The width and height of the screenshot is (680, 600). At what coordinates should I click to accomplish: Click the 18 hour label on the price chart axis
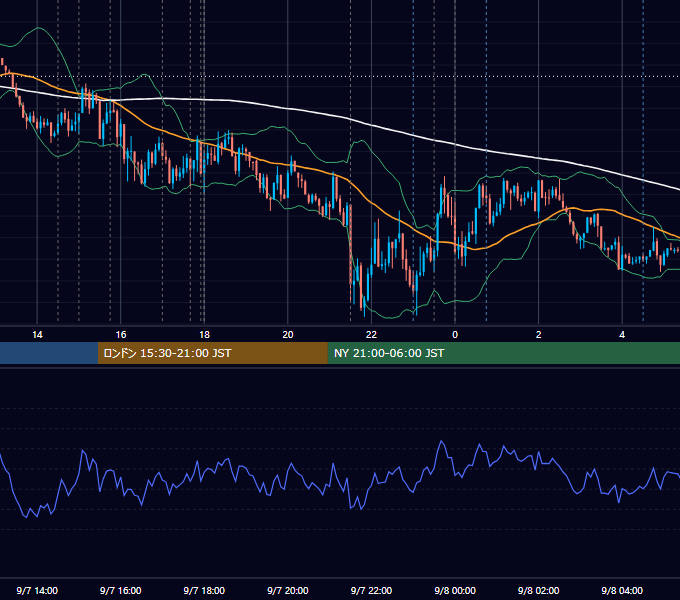(x=204, y=335)
